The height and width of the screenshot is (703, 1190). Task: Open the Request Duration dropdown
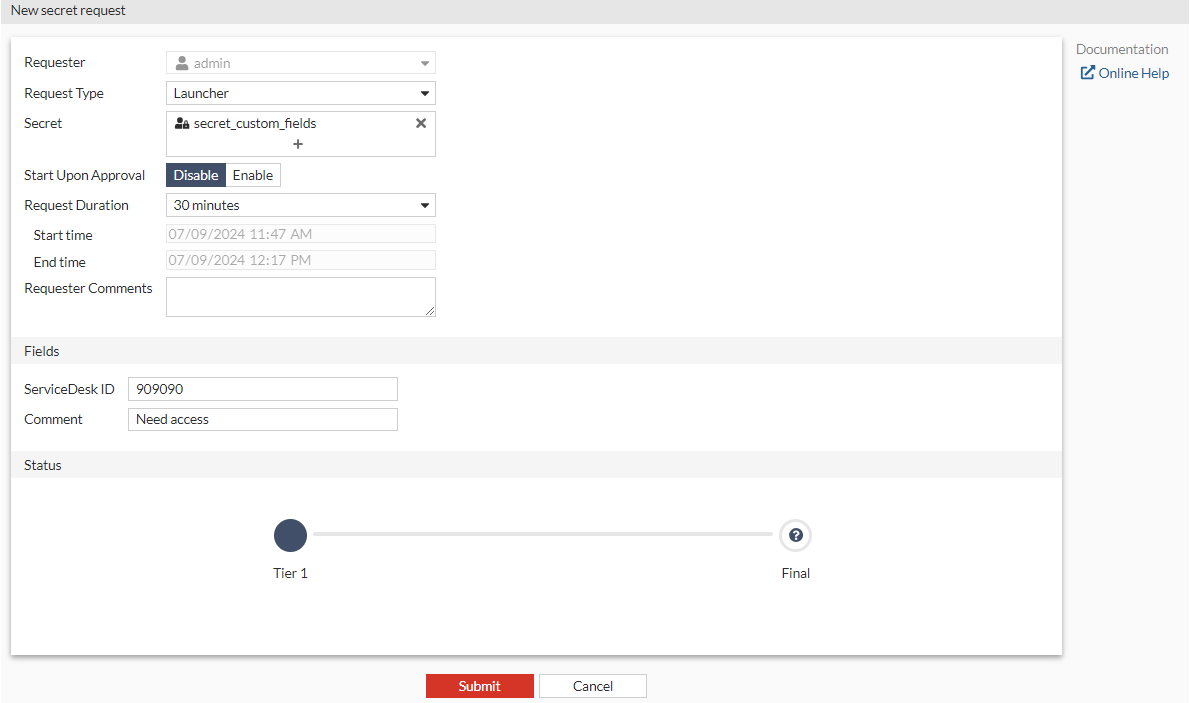(300, 204)
